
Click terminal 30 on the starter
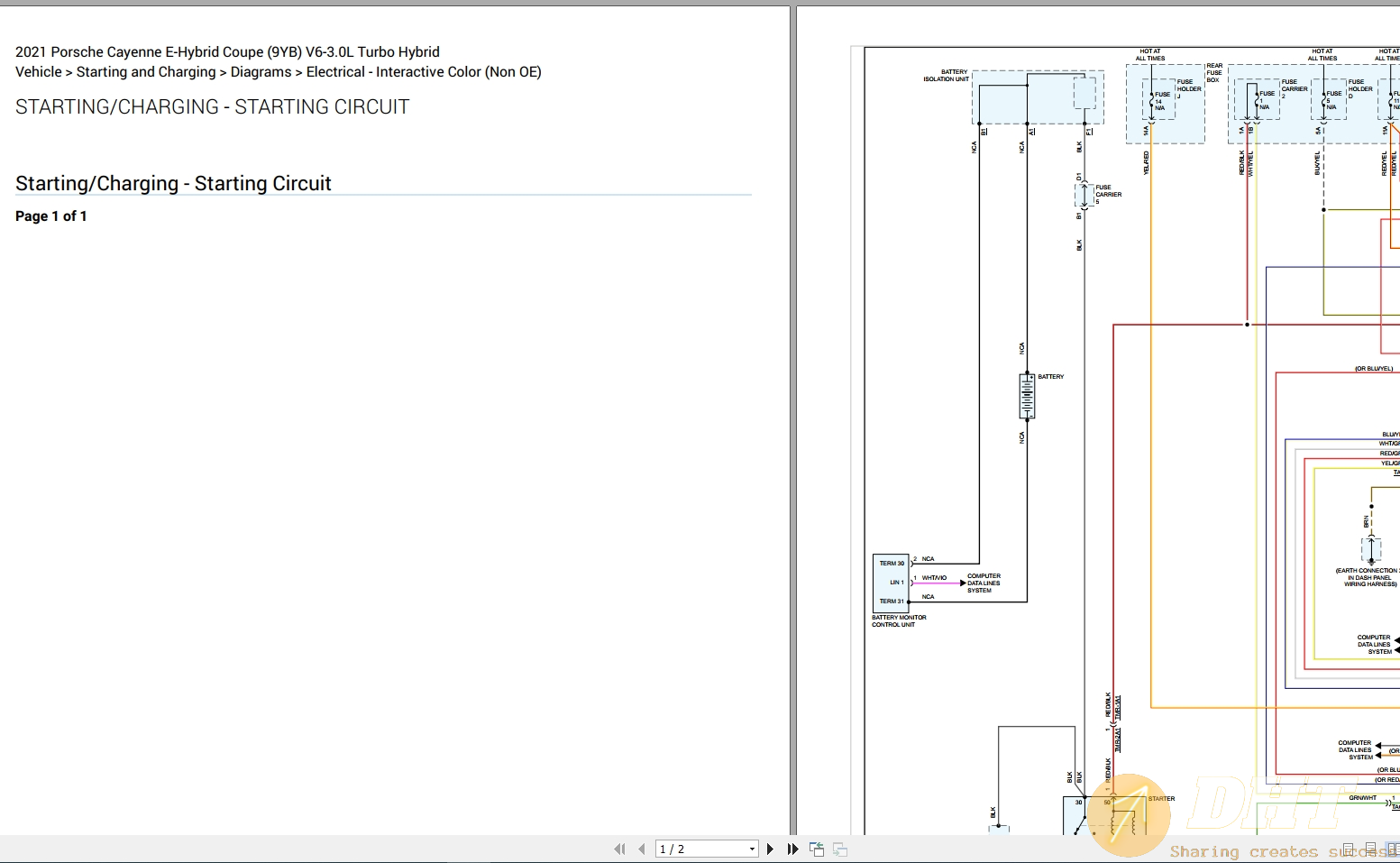point(1078,803)
